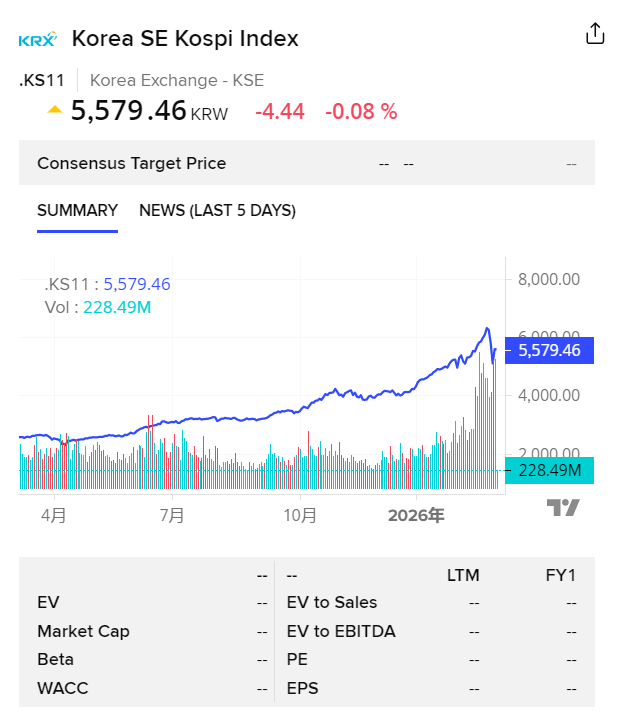
Task: Select the Consensus Target Price row
Action: point(131,163)
